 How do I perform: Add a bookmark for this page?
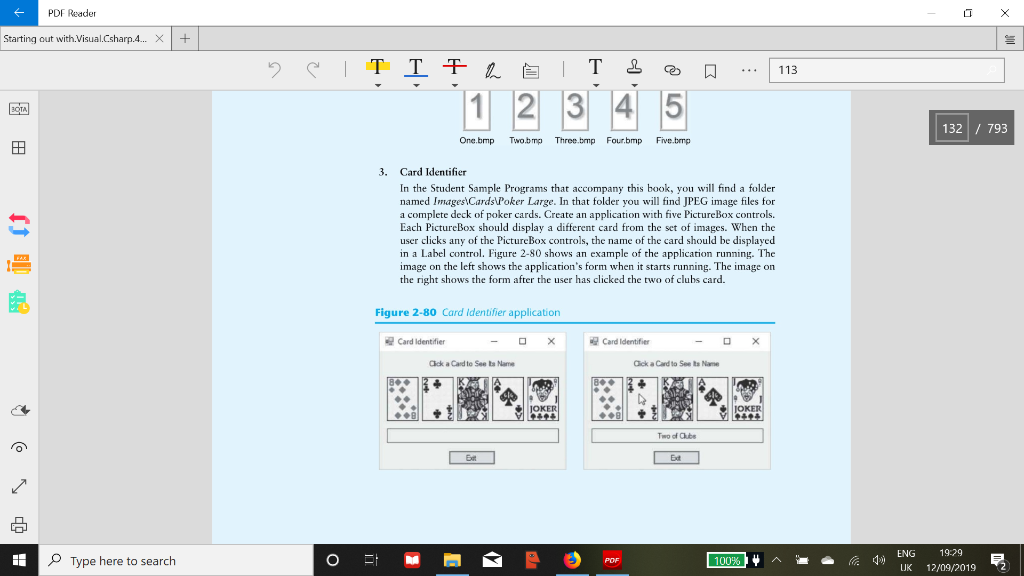(711, 68)
